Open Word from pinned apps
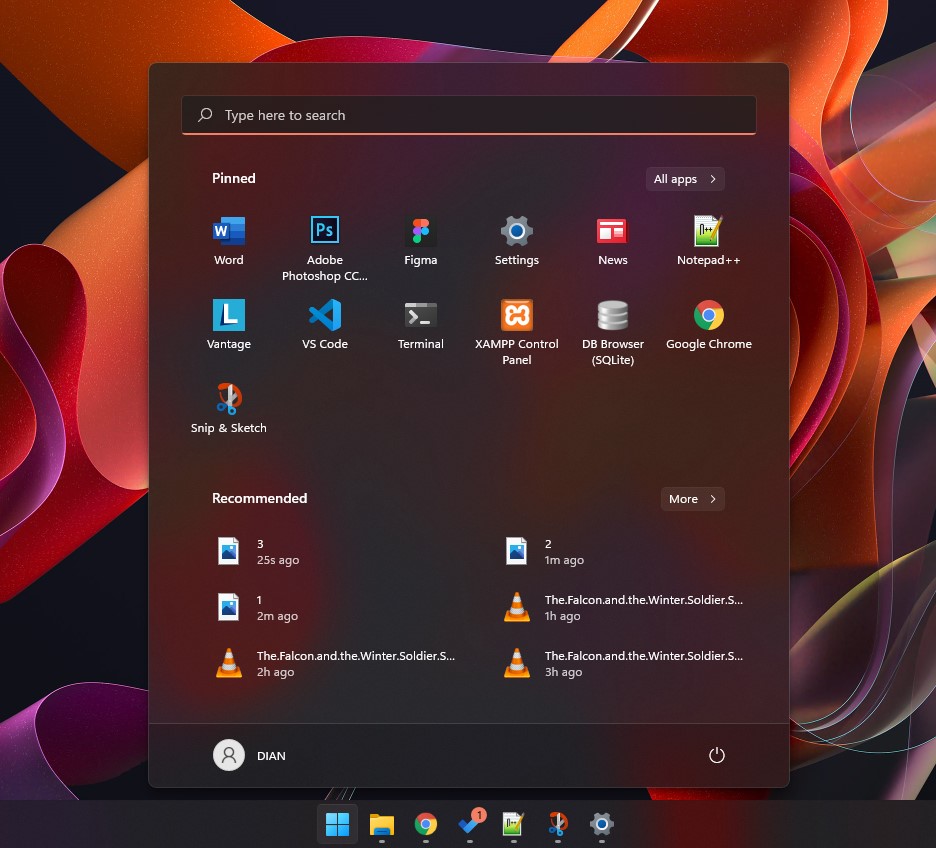 [228, 240]
